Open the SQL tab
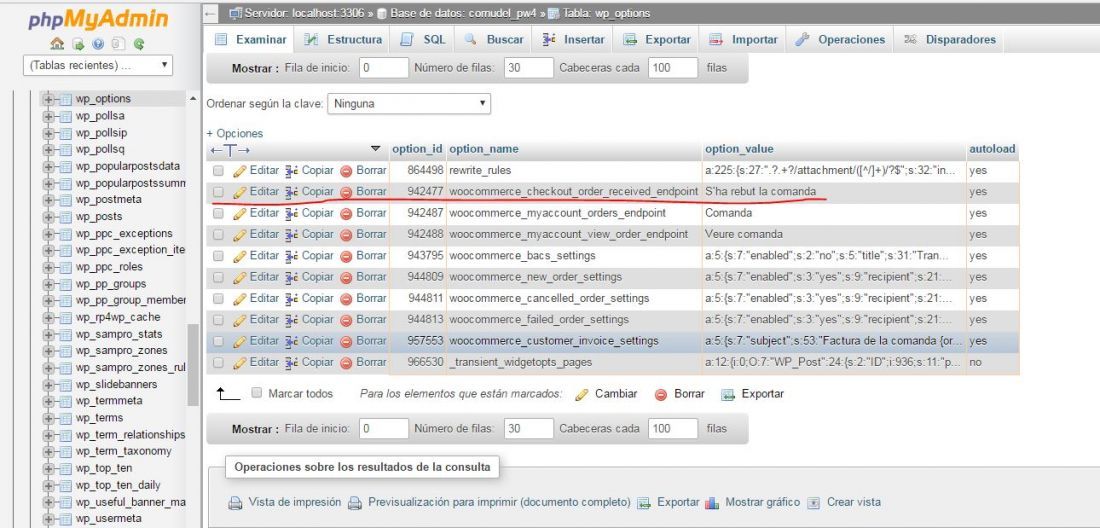The image size is (1100, 528). tap(423, 40)
